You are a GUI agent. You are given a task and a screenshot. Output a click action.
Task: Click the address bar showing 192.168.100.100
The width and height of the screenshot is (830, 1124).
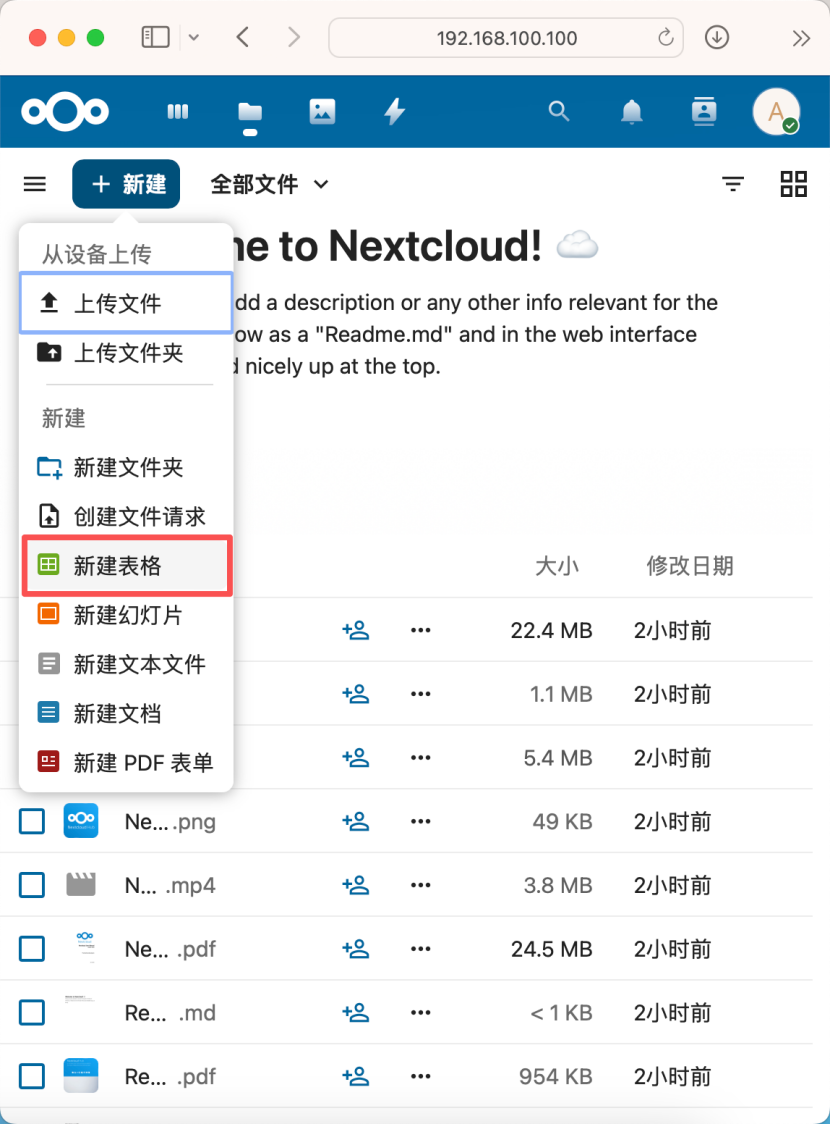click(x=506, y=37)
